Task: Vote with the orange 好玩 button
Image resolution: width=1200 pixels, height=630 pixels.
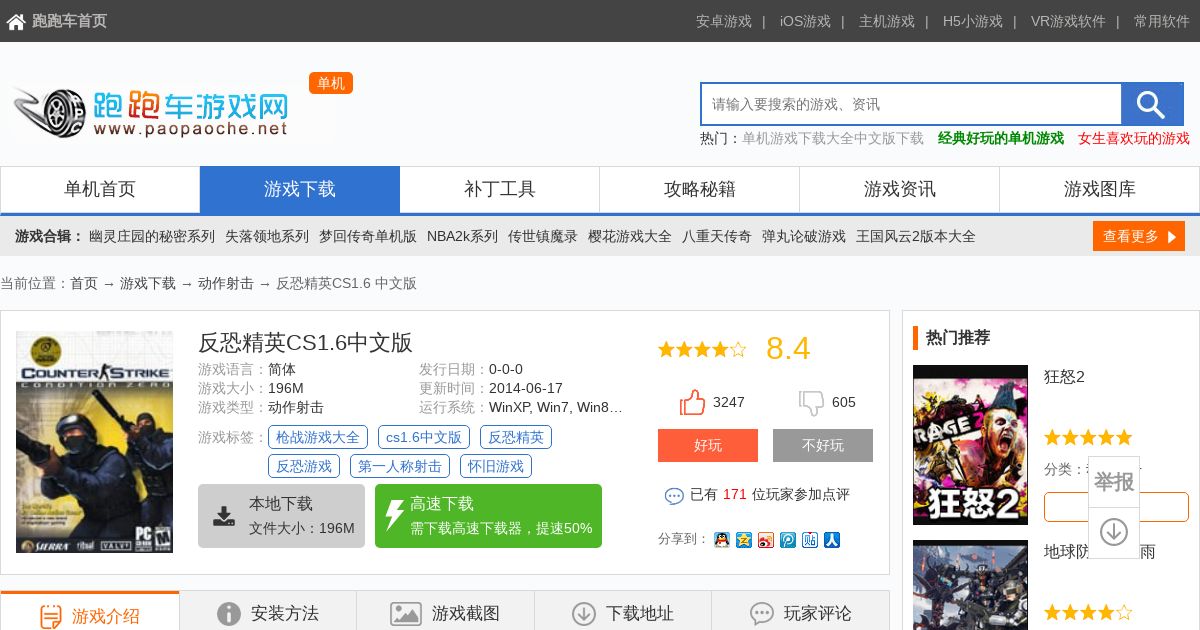Action: [708, 445]
